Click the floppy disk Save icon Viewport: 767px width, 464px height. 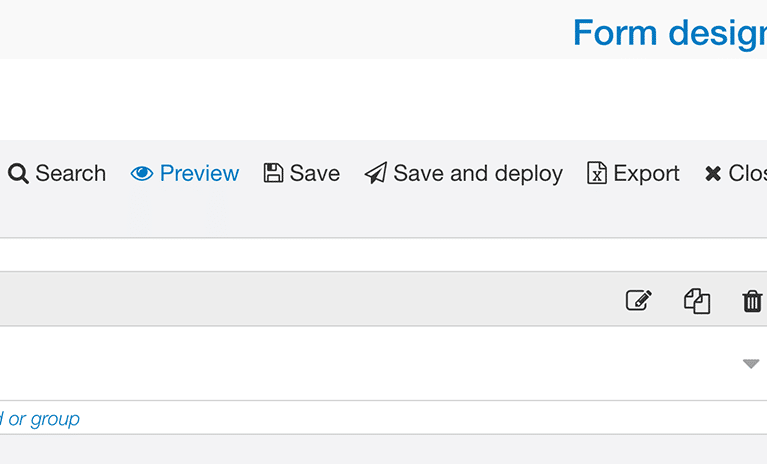[x=273, y=173]
